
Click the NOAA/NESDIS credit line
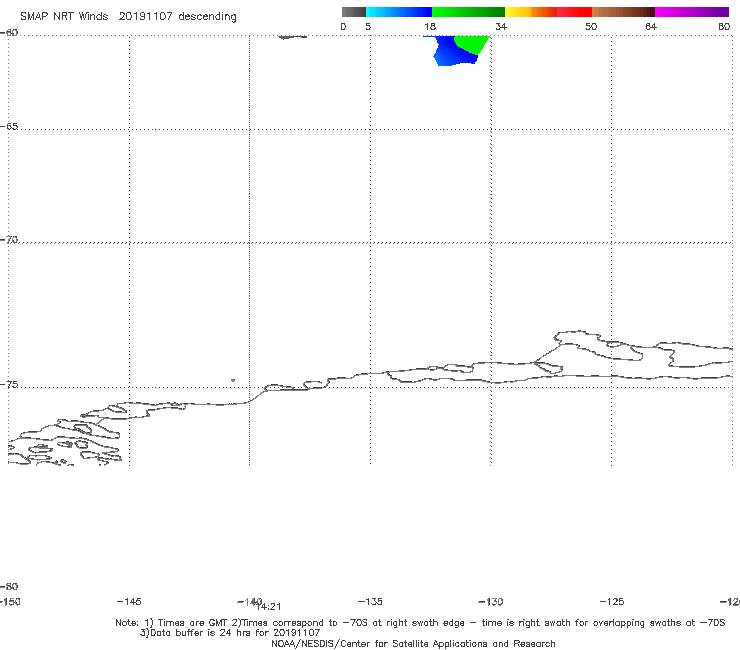point(413,643)
